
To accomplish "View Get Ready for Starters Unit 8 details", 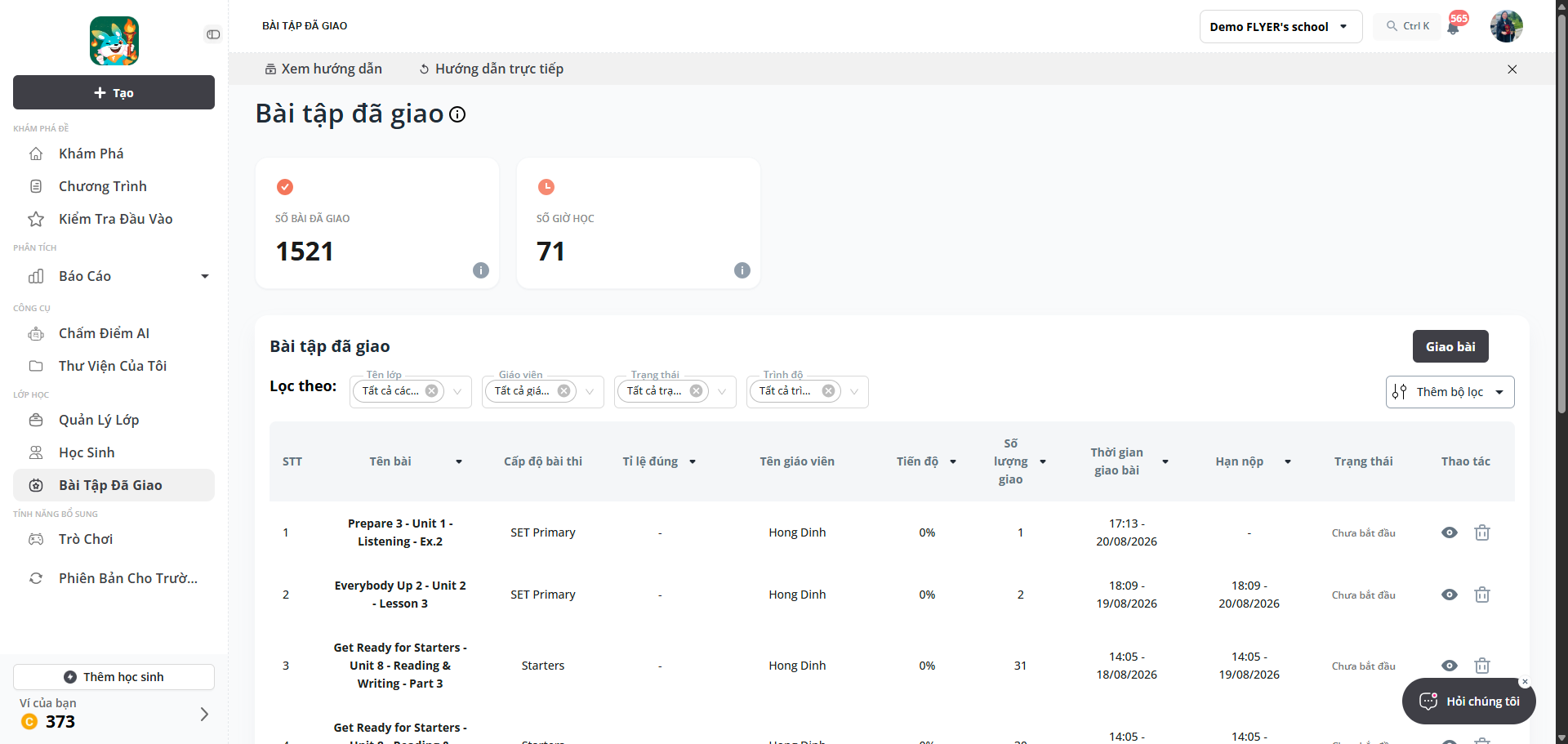I will pos(1450,666).
